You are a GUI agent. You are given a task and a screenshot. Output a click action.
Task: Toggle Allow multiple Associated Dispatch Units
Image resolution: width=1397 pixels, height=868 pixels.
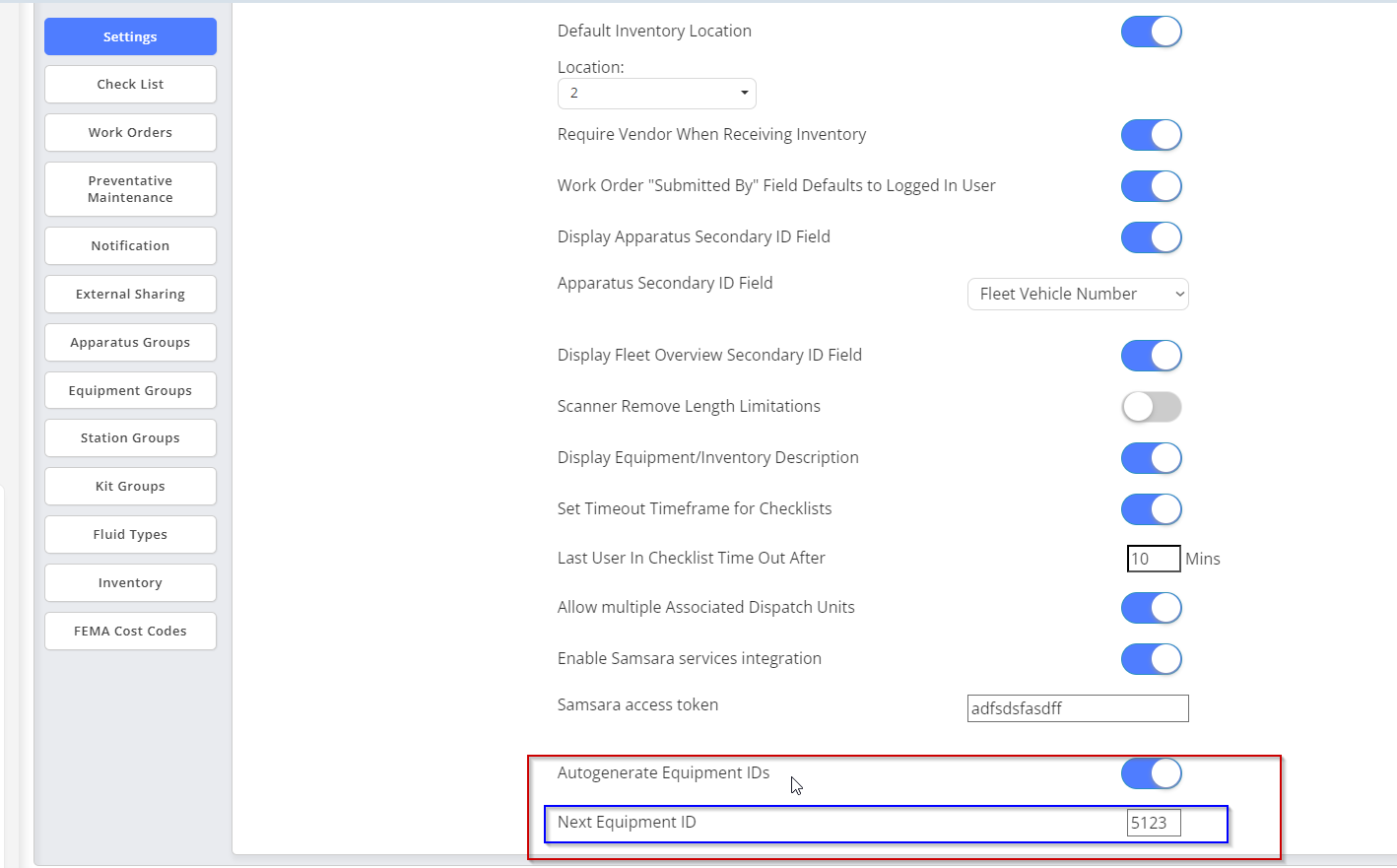[x=1151, y=608]
